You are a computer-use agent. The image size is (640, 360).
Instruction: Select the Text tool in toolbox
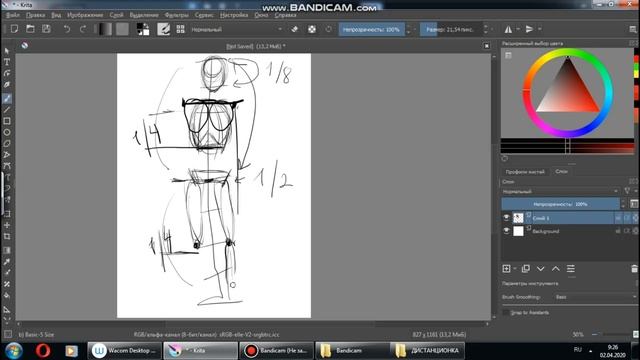7,62
